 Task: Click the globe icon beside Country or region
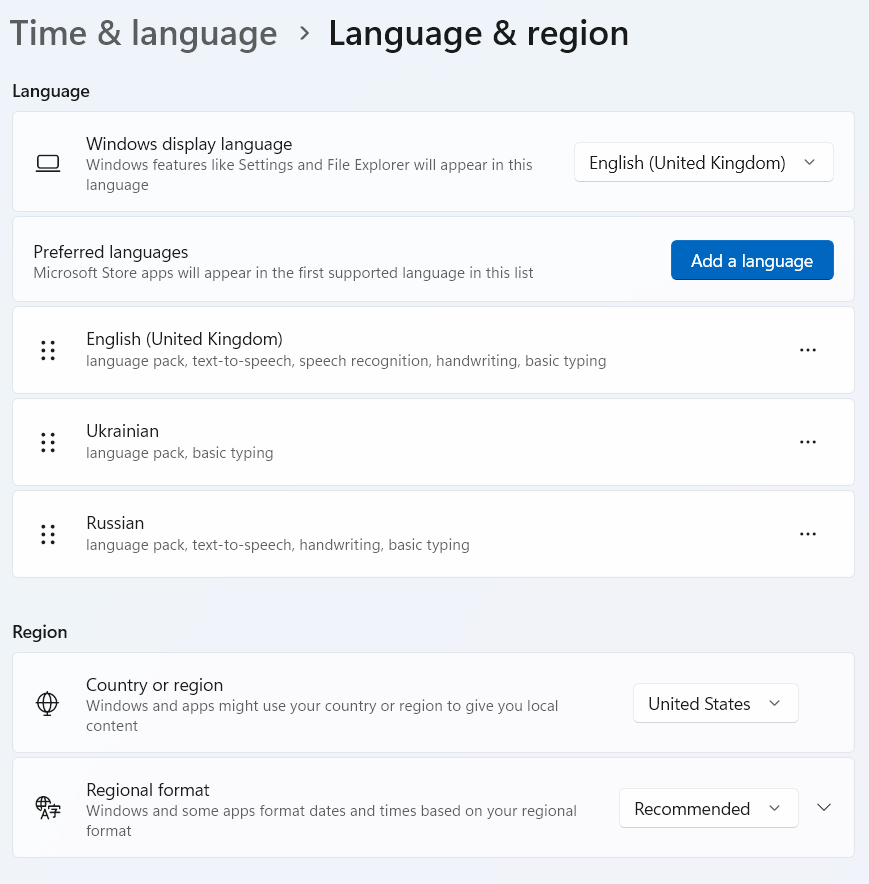pos(47,704)
